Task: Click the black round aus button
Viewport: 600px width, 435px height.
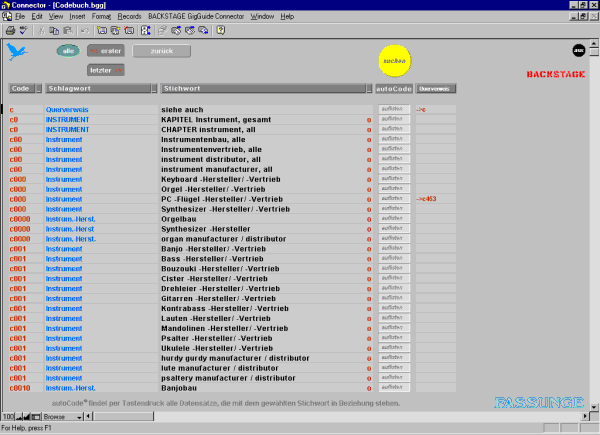Action: coord(579,49)
